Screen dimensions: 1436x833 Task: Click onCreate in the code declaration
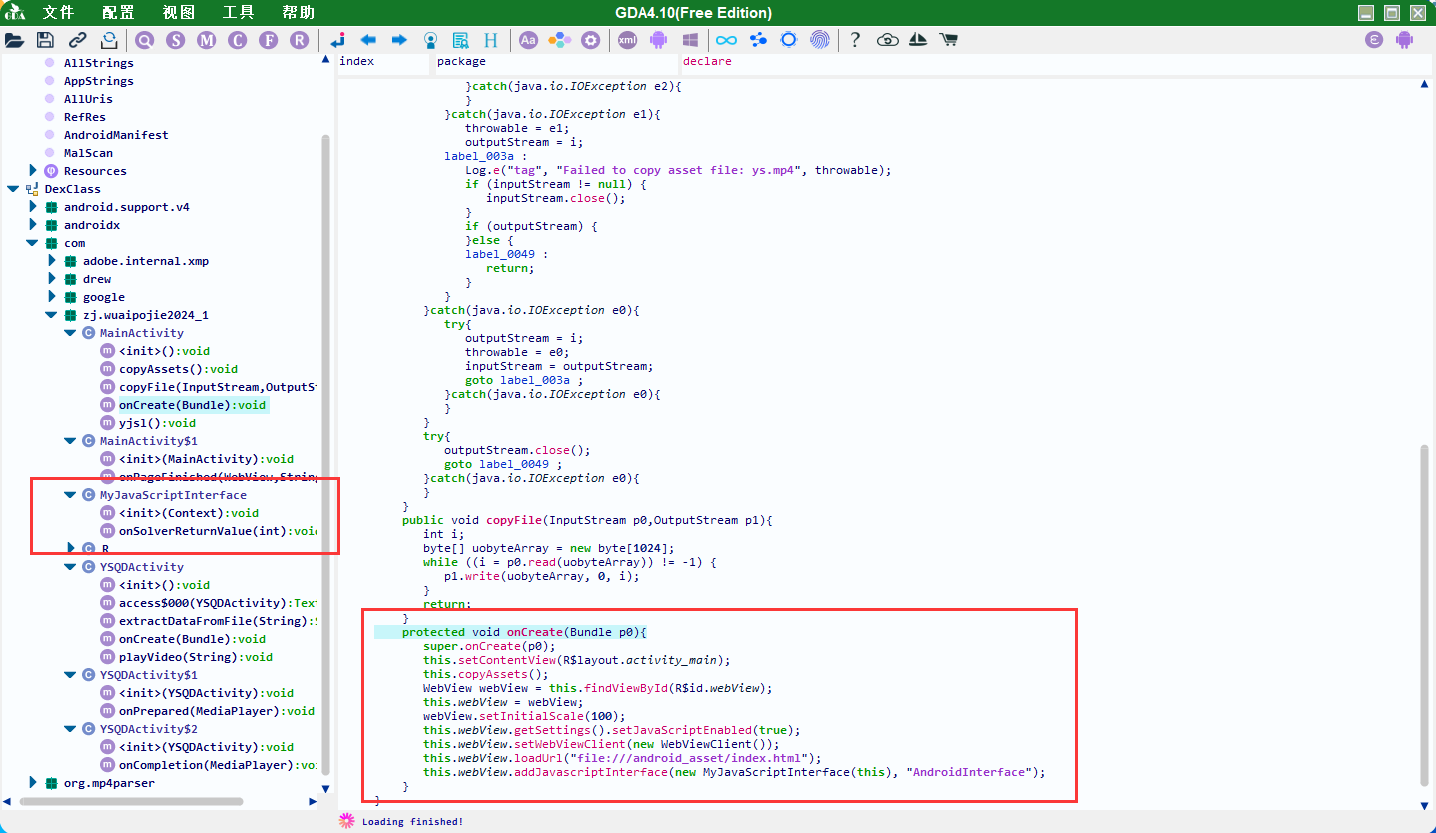(533, 633)
